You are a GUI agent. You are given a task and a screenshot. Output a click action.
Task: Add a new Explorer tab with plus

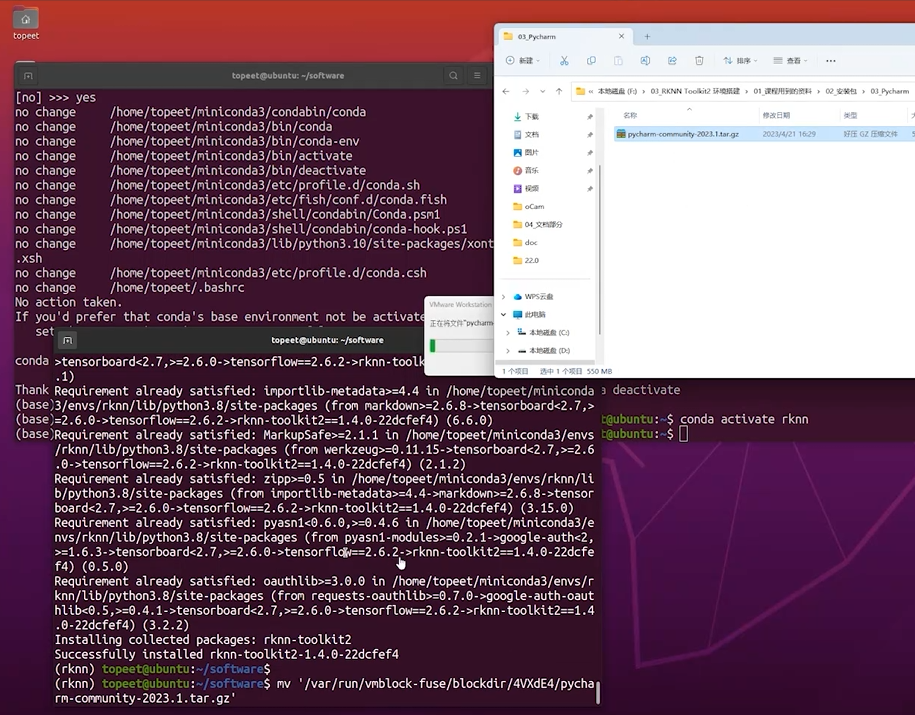[647, 36]
